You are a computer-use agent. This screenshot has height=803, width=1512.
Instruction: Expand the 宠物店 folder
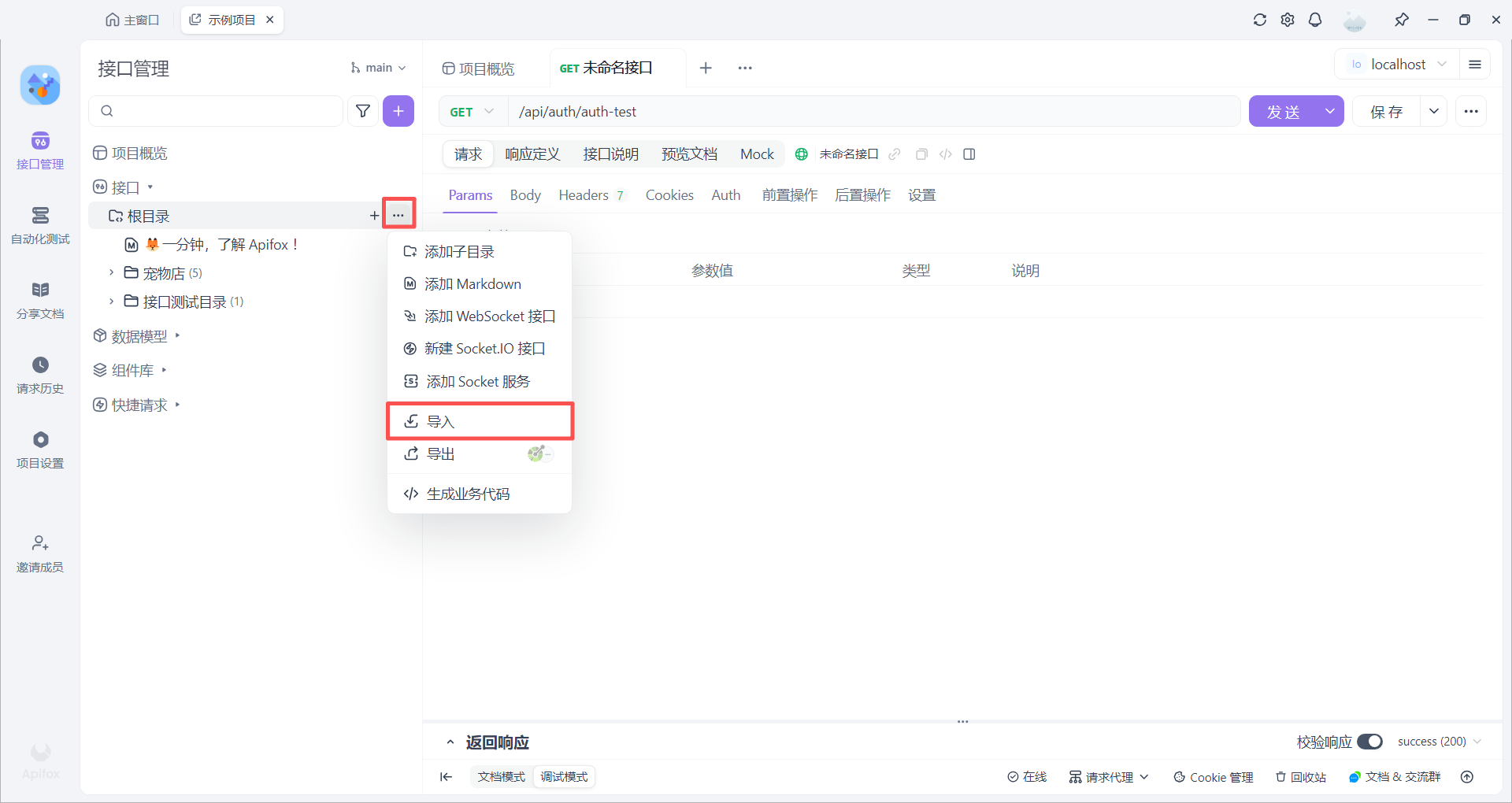click(x=111, y=272)
